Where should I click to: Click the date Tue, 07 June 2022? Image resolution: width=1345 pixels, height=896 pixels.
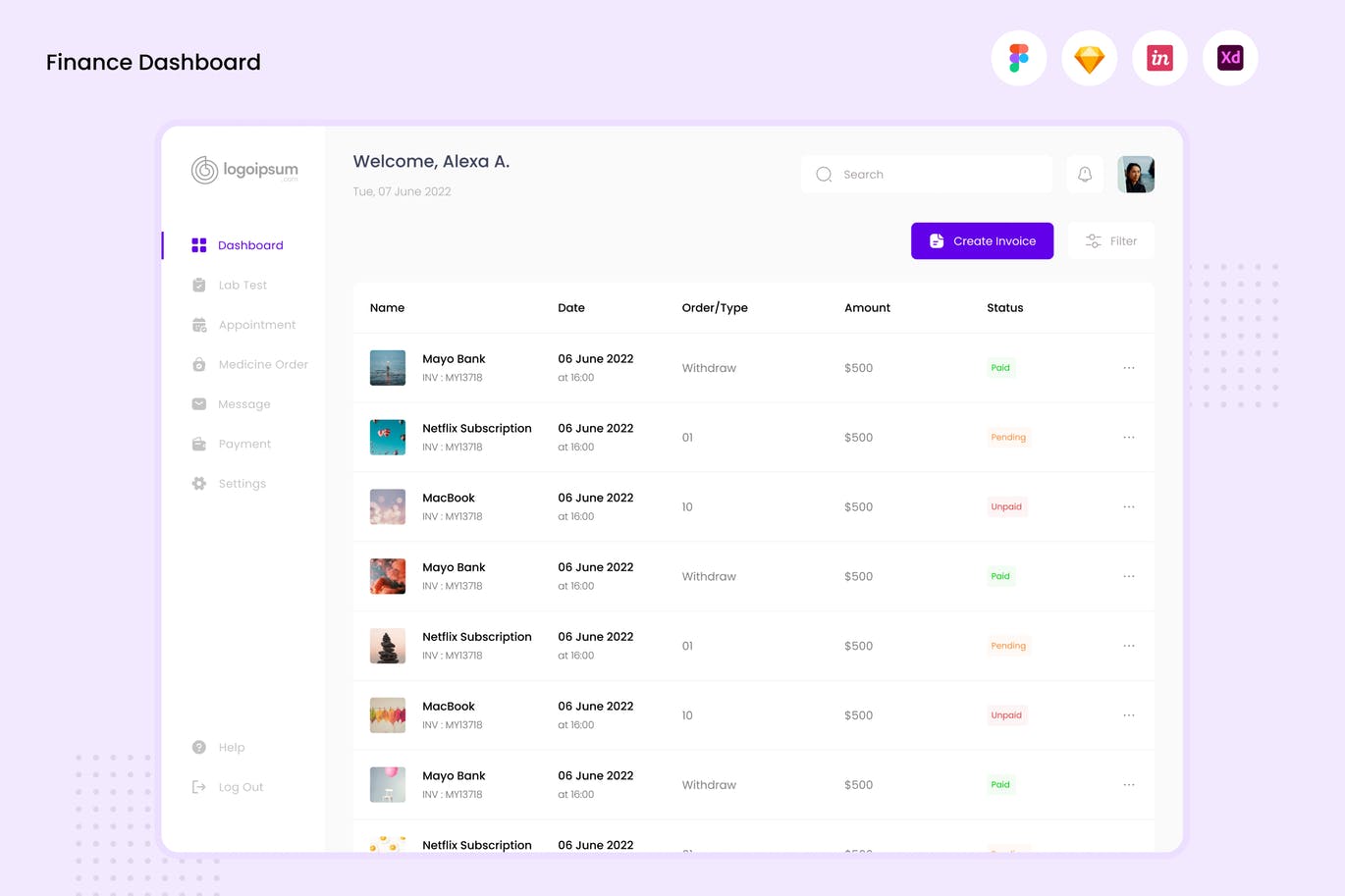pos(402,191)
